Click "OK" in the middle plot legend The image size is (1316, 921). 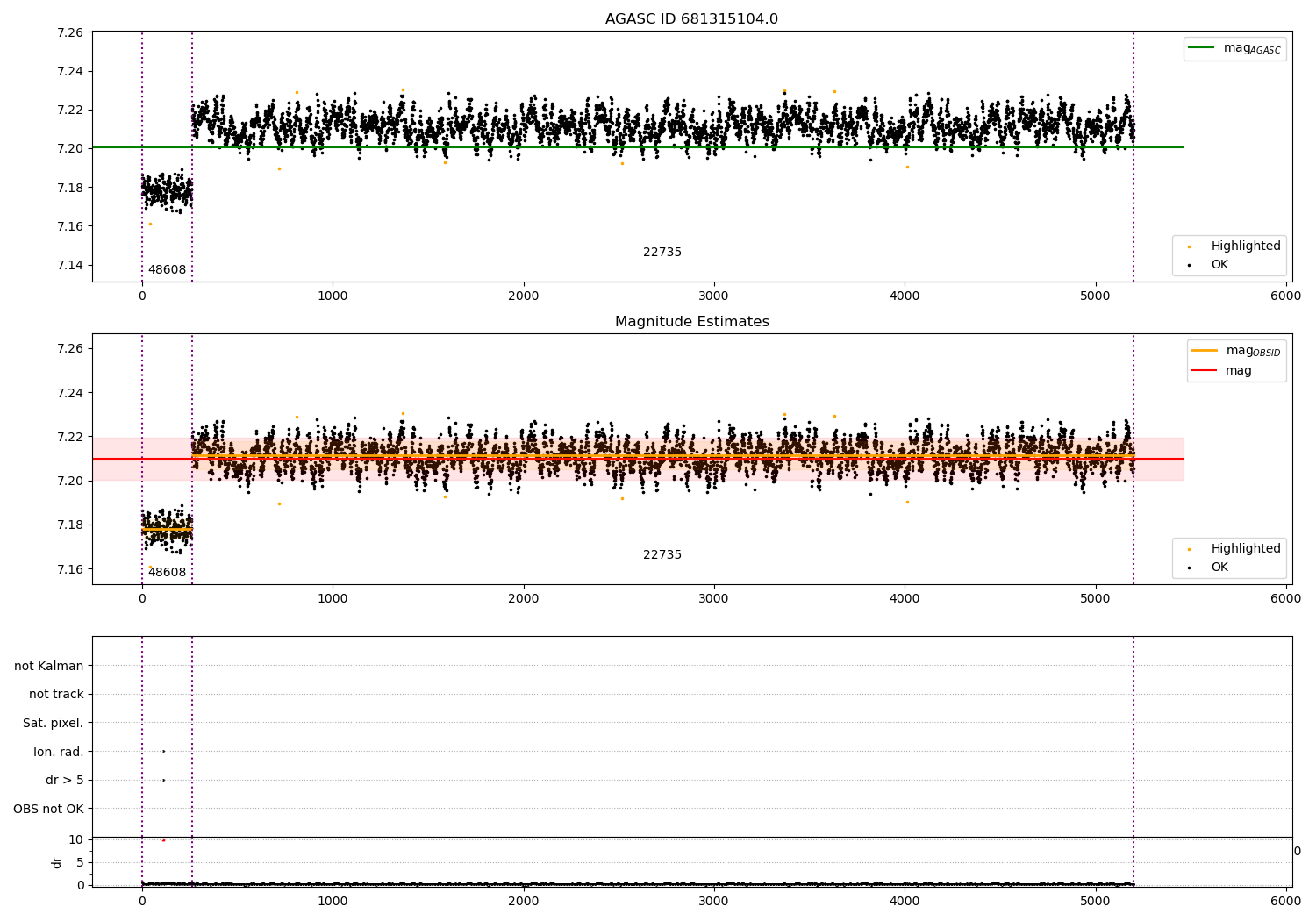pos(1219,568)
